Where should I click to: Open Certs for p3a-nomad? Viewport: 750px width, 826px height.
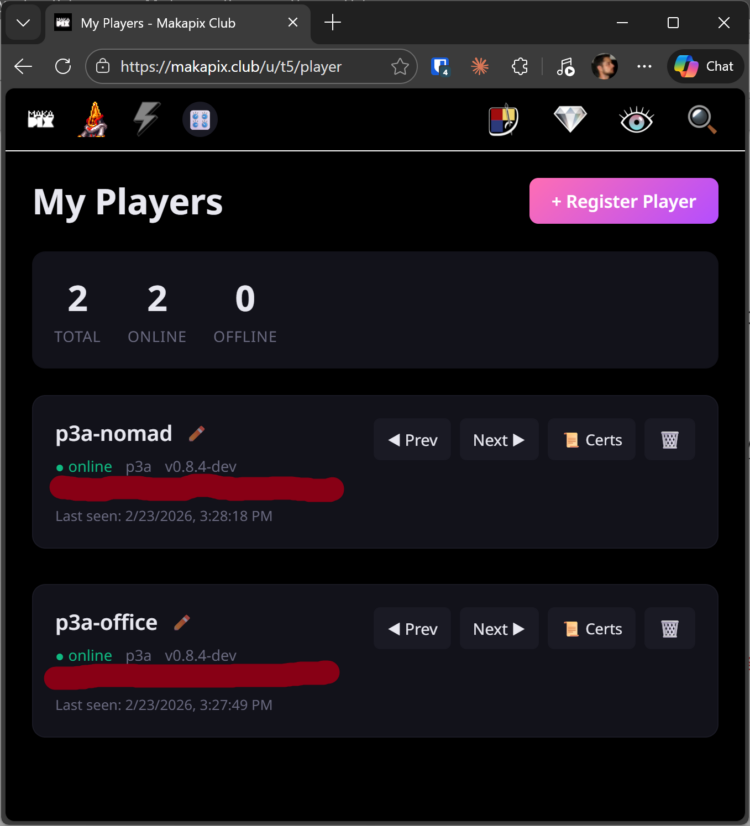click(591, 439)
